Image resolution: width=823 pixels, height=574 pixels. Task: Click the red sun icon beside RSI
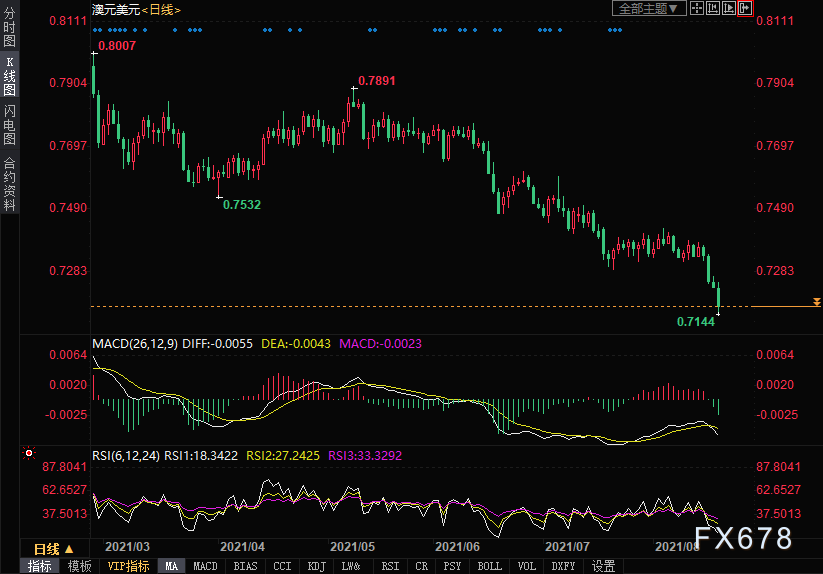pos(29,453)
